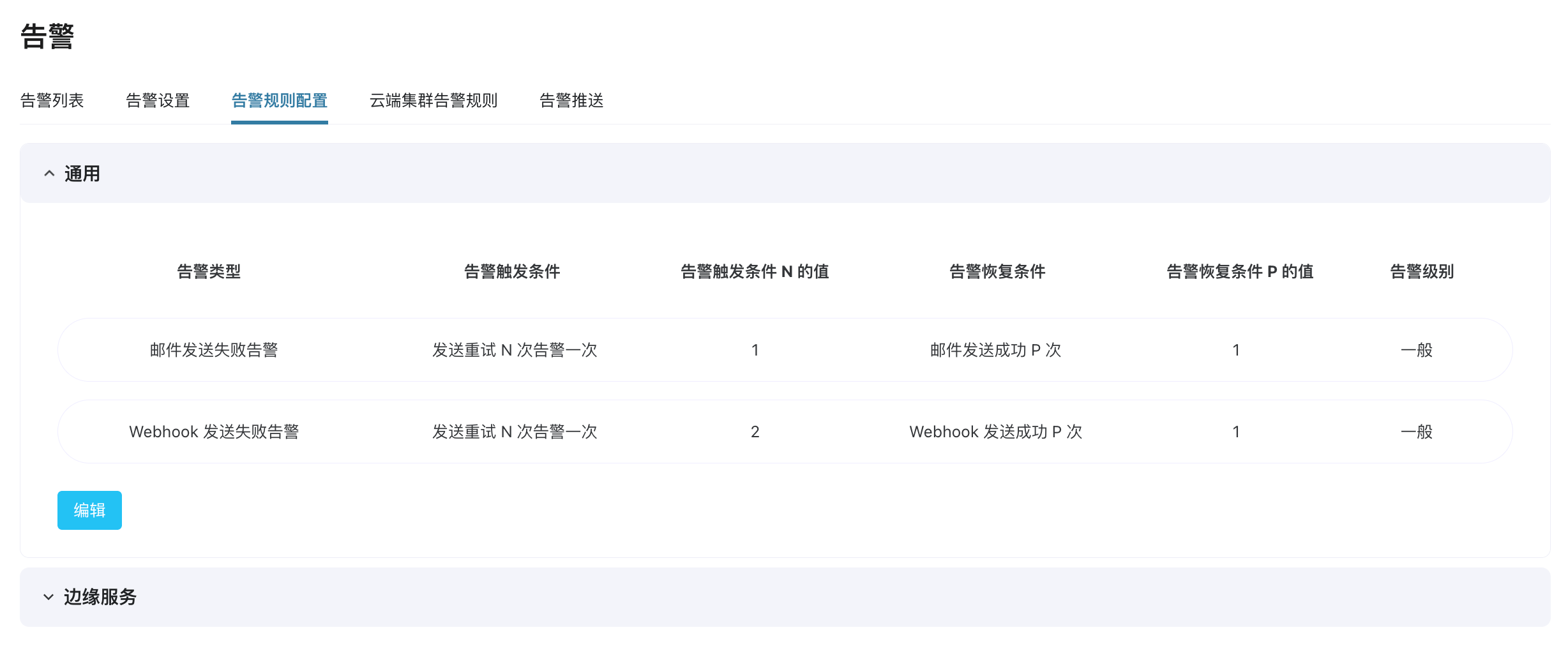Select the 告警规则配置 tab

[280, 101]
